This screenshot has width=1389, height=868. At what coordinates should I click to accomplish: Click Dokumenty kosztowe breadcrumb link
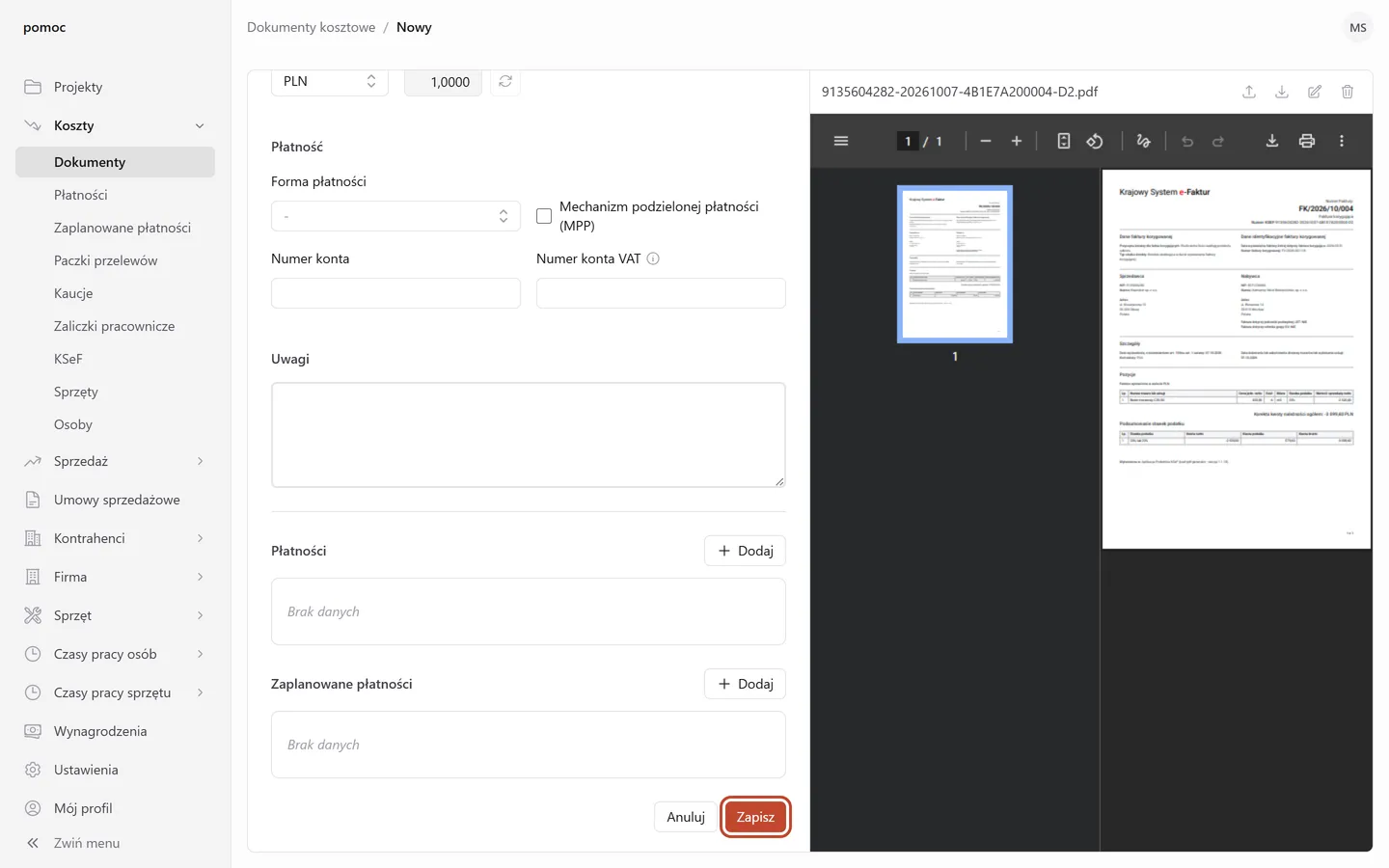[311, 27]
